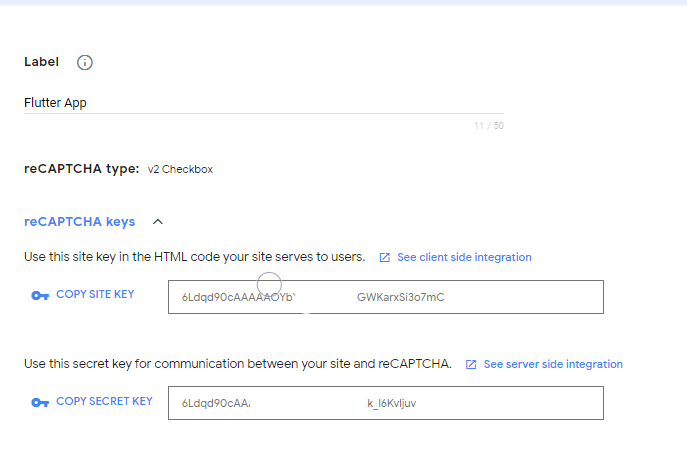Click the 11 / 50 character counter
This screenshot has height=461, width=687.
click(x=489, y=126)
